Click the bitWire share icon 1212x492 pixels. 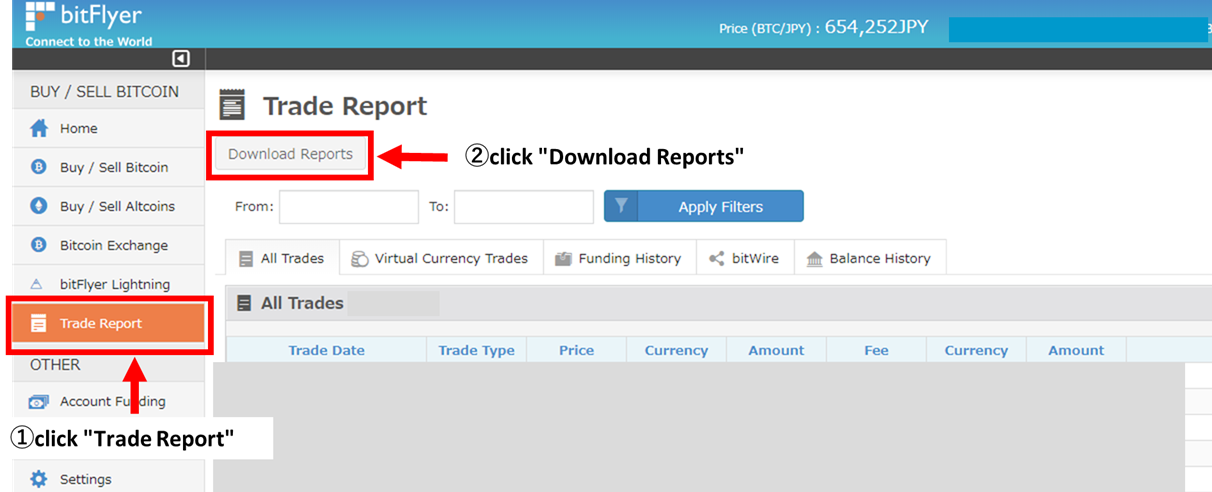click(x=717, y=259)
